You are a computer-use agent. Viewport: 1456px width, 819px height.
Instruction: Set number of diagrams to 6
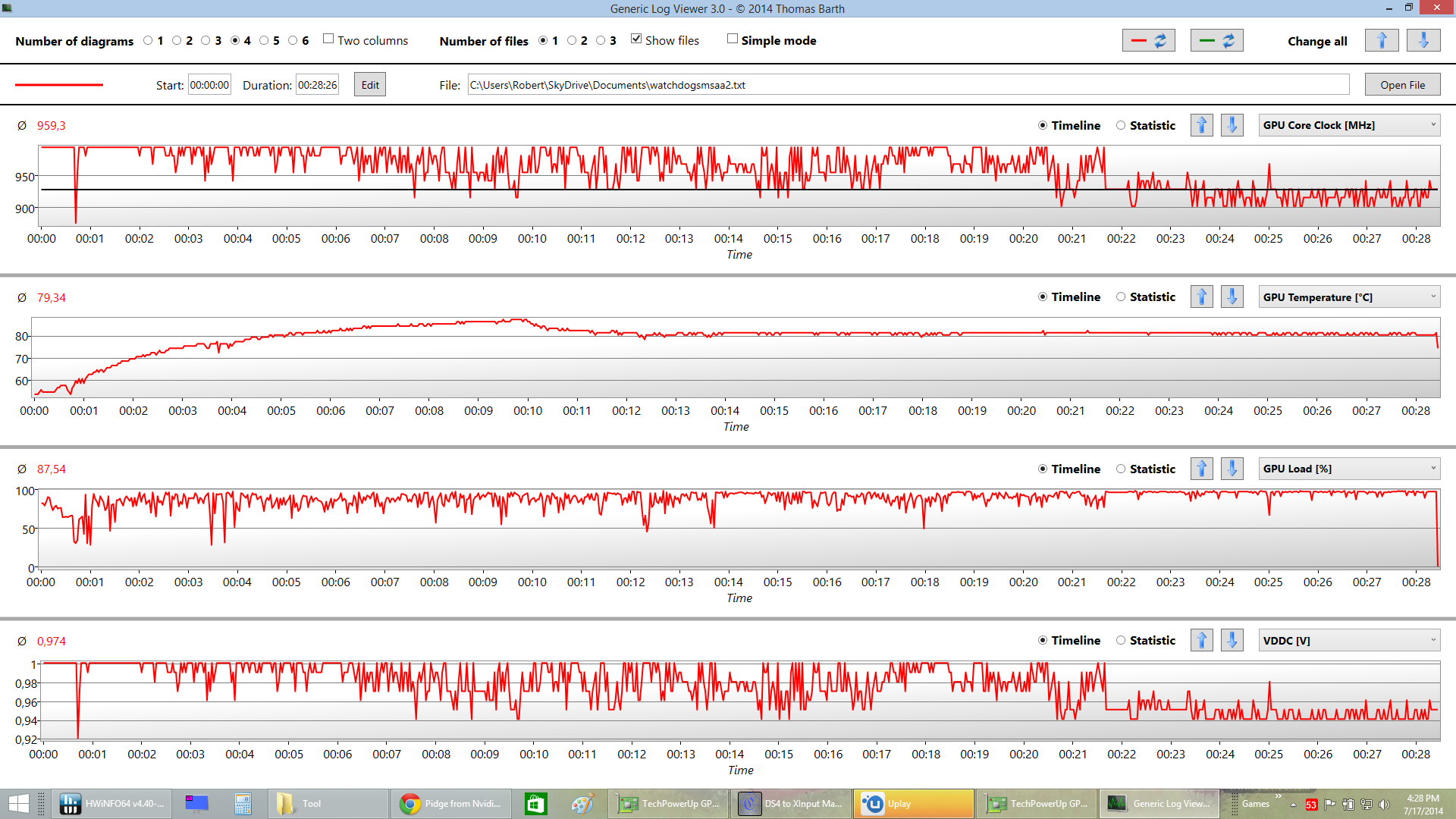point(293,41)
